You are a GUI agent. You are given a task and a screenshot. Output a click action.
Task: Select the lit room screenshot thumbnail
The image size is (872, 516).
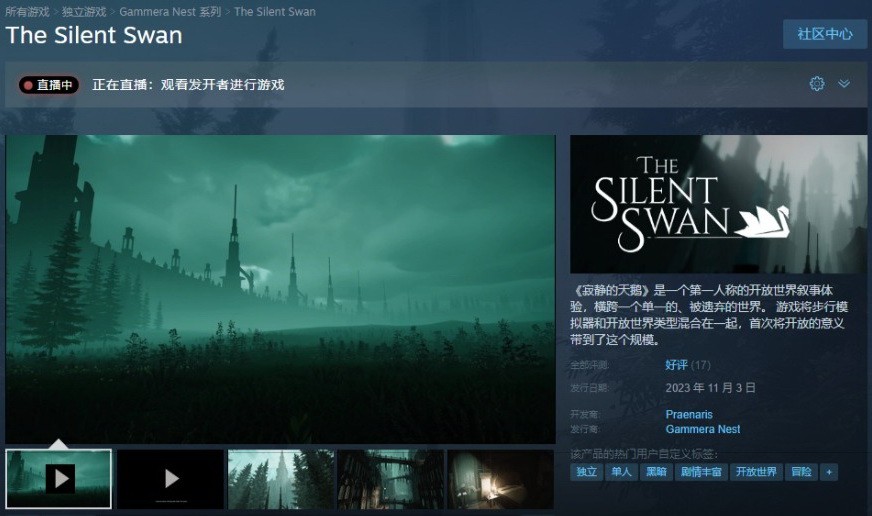(501, 479)
